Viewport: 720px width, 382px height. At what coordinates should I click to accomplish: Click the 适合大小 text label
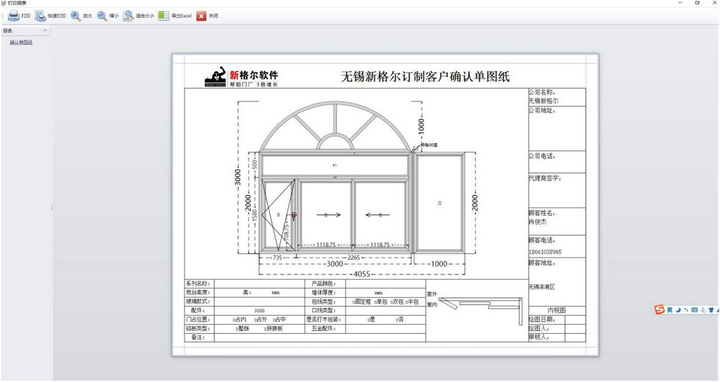click(x=145, y=16)
